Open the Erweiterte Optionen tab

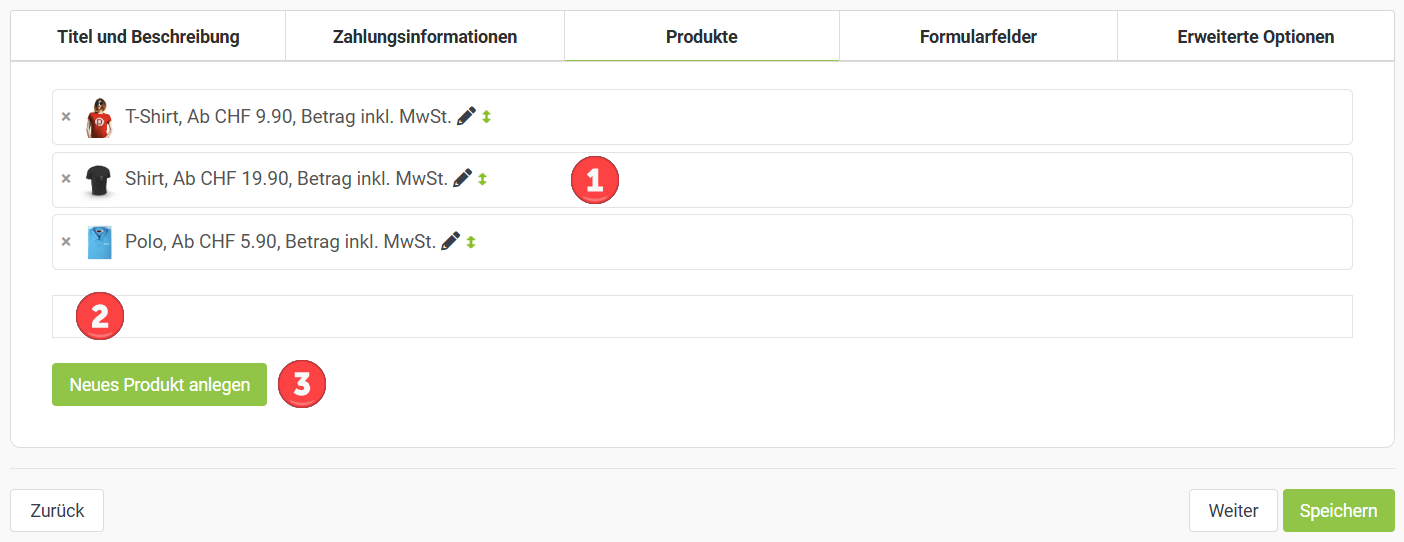coord(1255,37)
